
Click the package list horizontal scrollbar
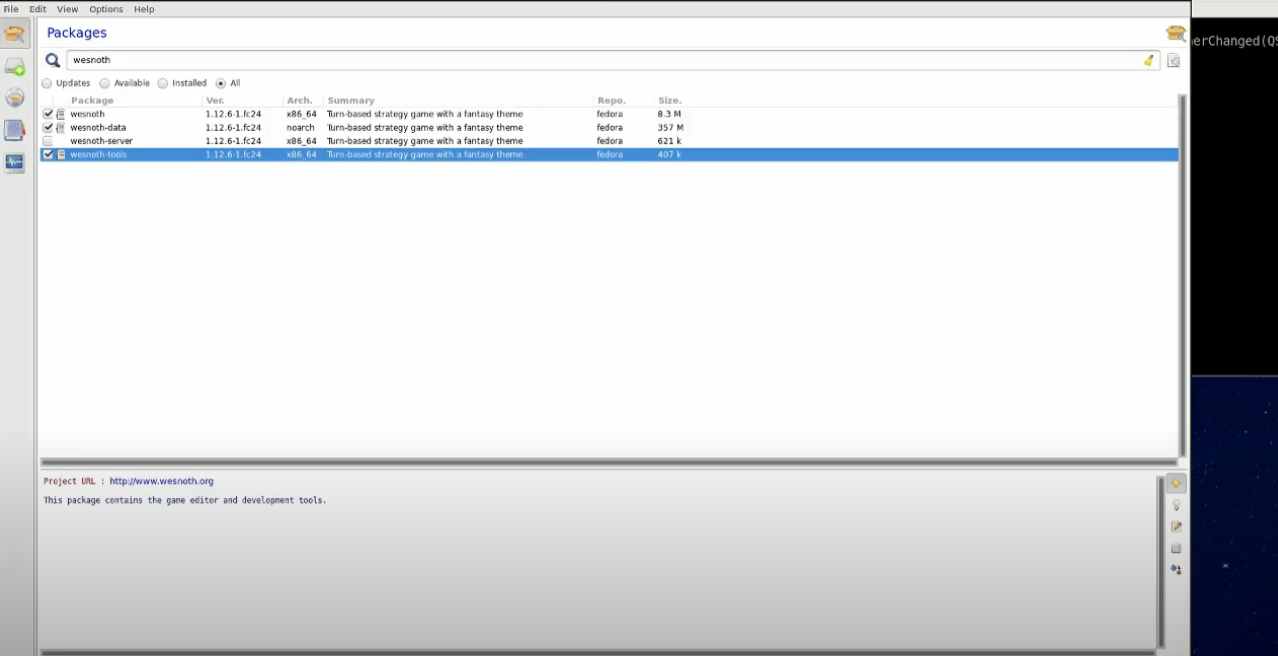click(608, 463)
